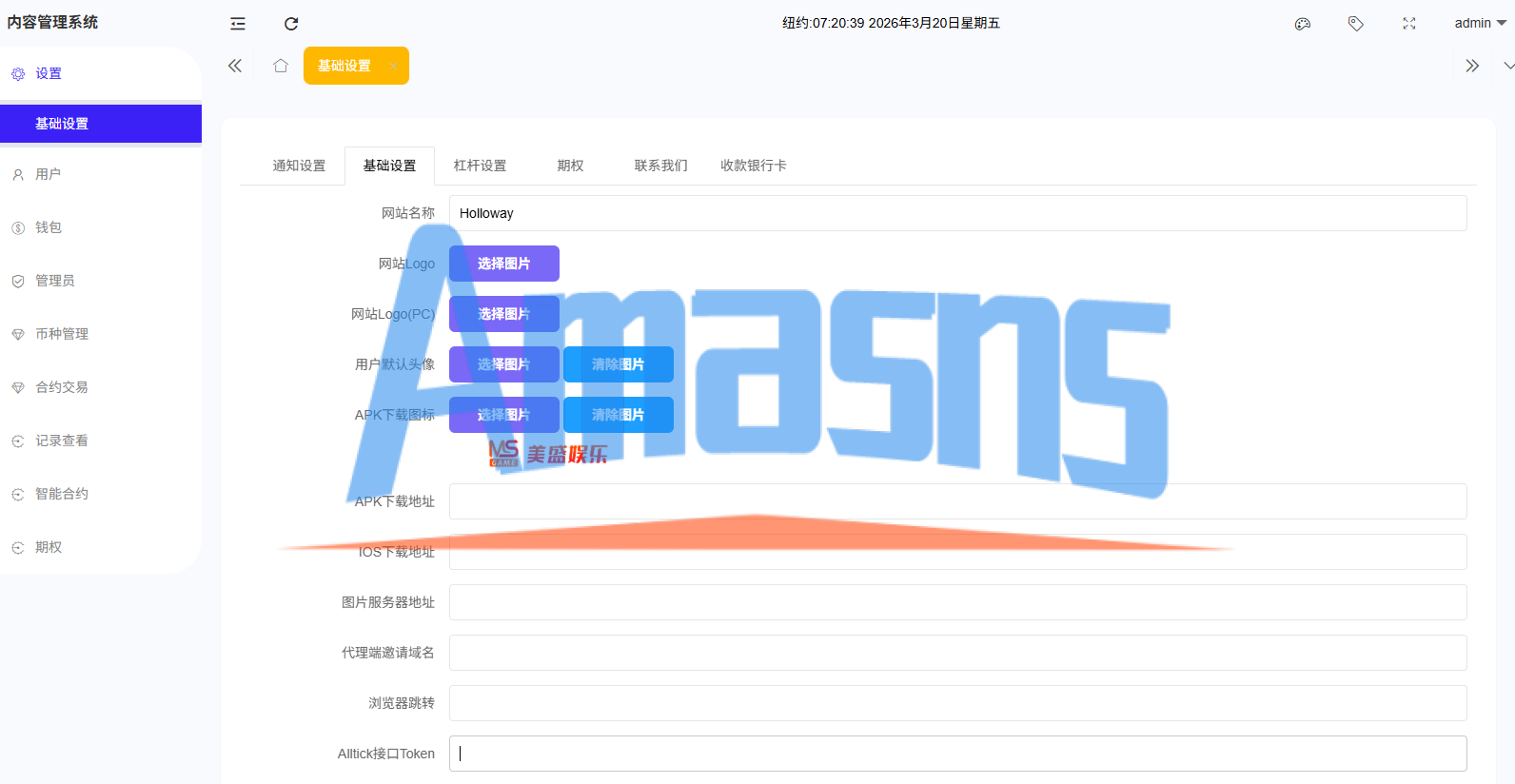Viewport: 1515px width, 784px height.
Task: Focus the Alltick接口Token input field
Action: (x=957, y=754)
